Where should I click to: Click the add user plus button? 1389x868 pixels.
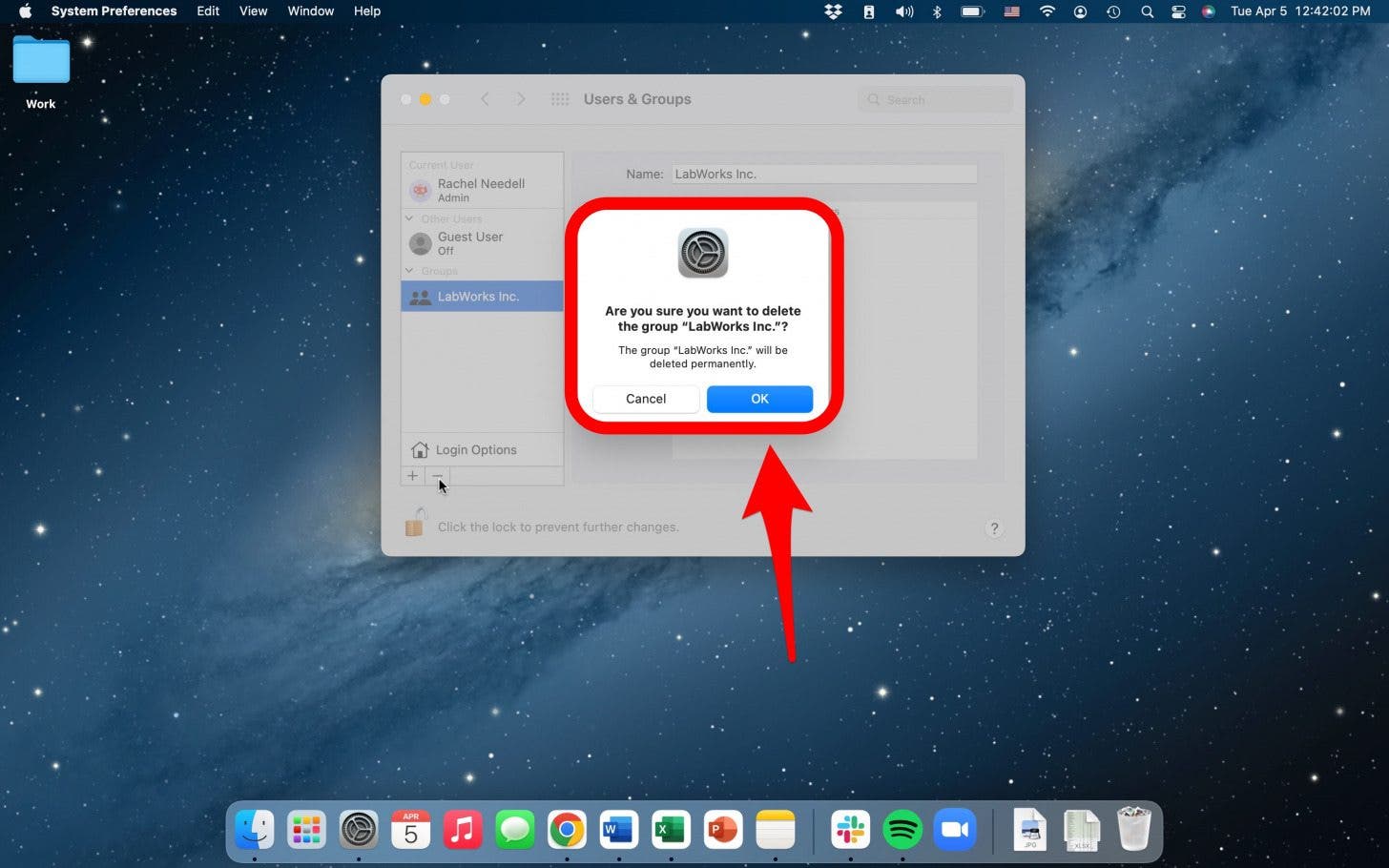point(412,475)
